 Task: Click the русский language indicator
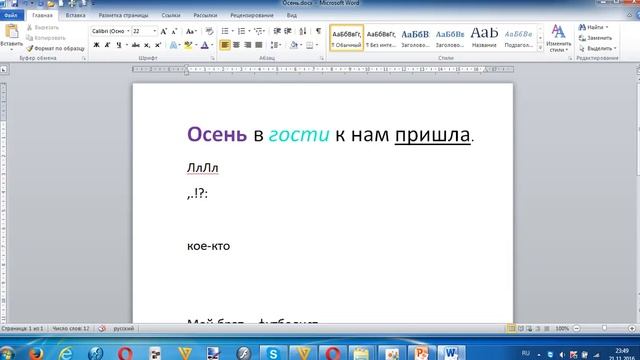[x=124, y=328]
